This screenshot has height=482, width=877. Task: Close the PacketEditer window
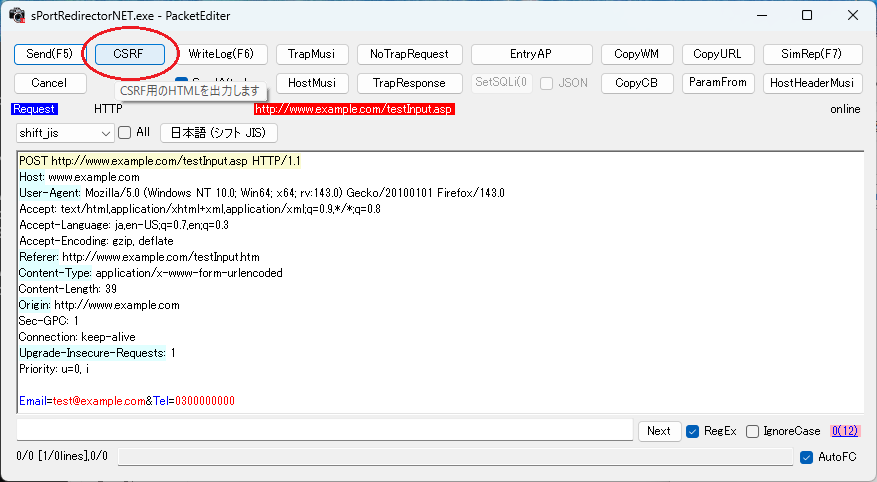point(852,15)
